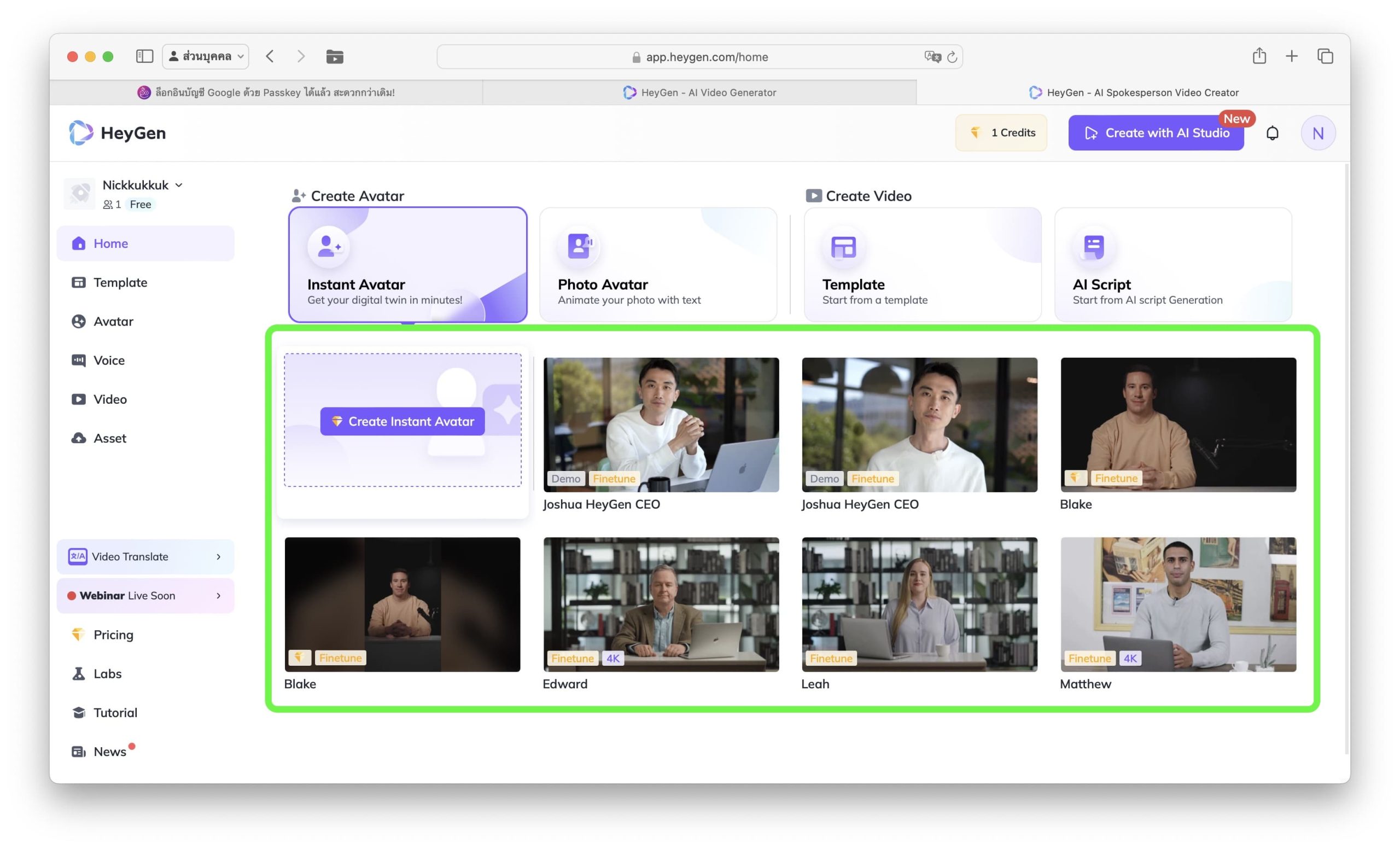Click Create with AI Studio button

tap(1155, 133)
